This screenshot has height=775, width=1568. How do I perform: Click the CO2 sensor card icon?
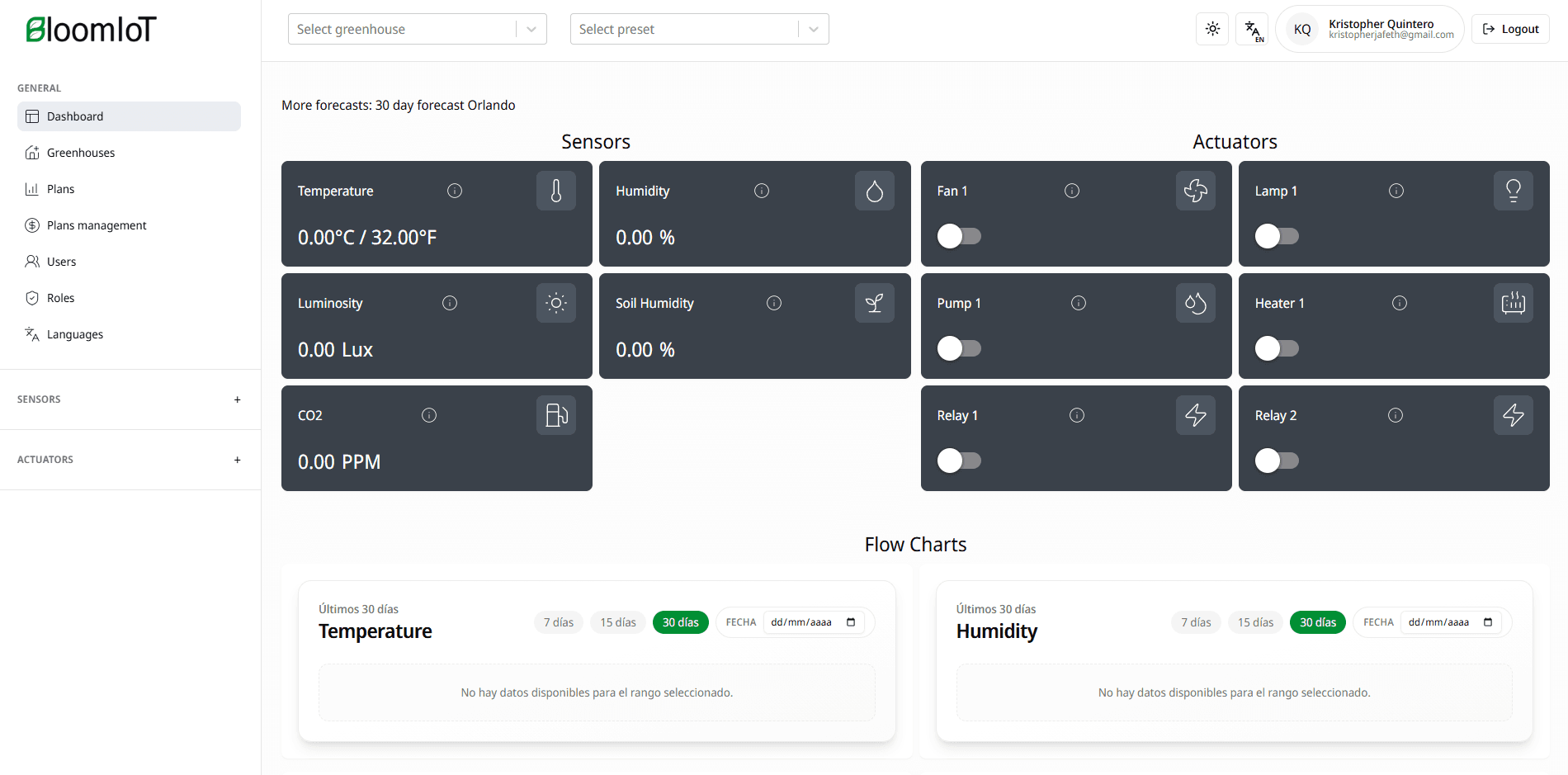[556, 415]
